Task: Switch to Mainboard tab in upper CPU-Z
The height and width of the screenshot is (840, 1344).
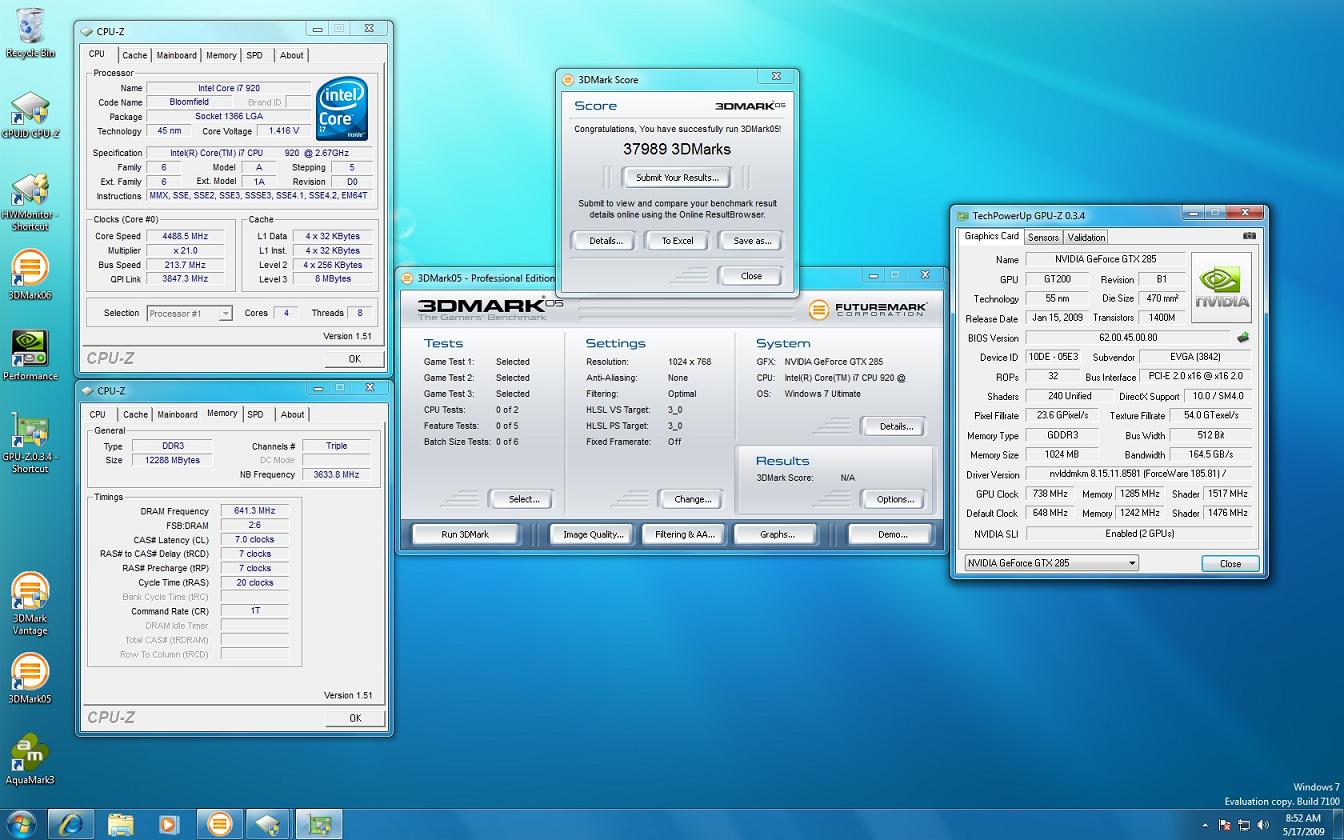Action: [176, 55]
